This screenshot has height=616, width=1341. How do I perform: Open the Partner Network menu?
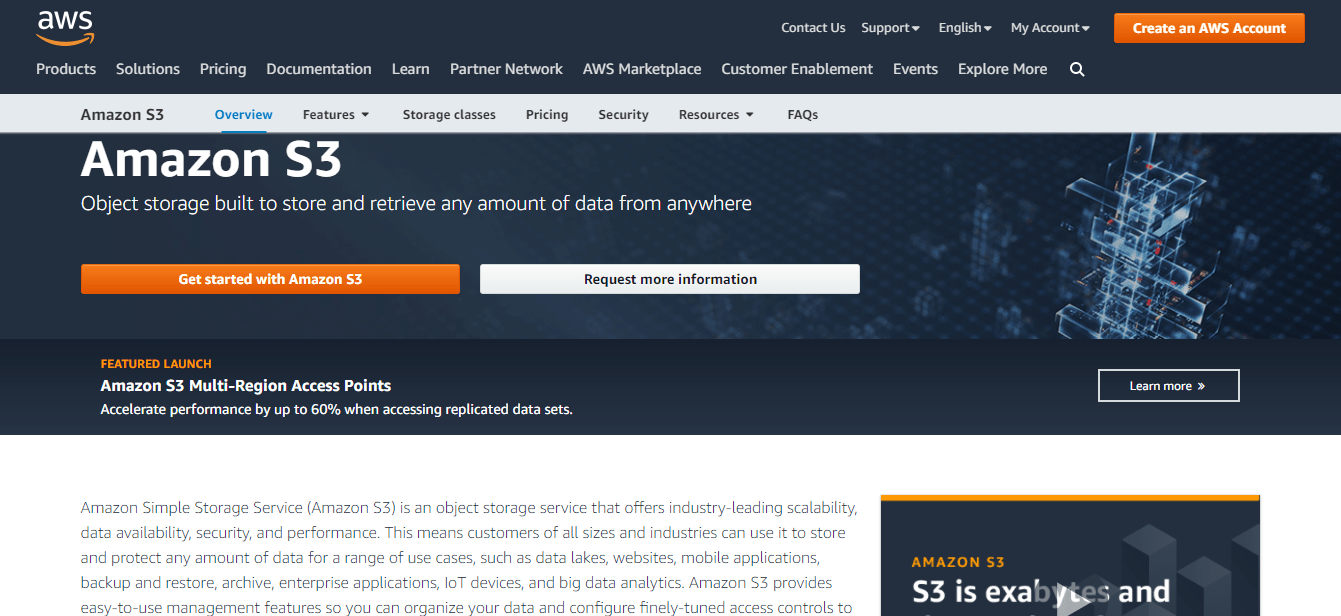click(x=506, y=69)
